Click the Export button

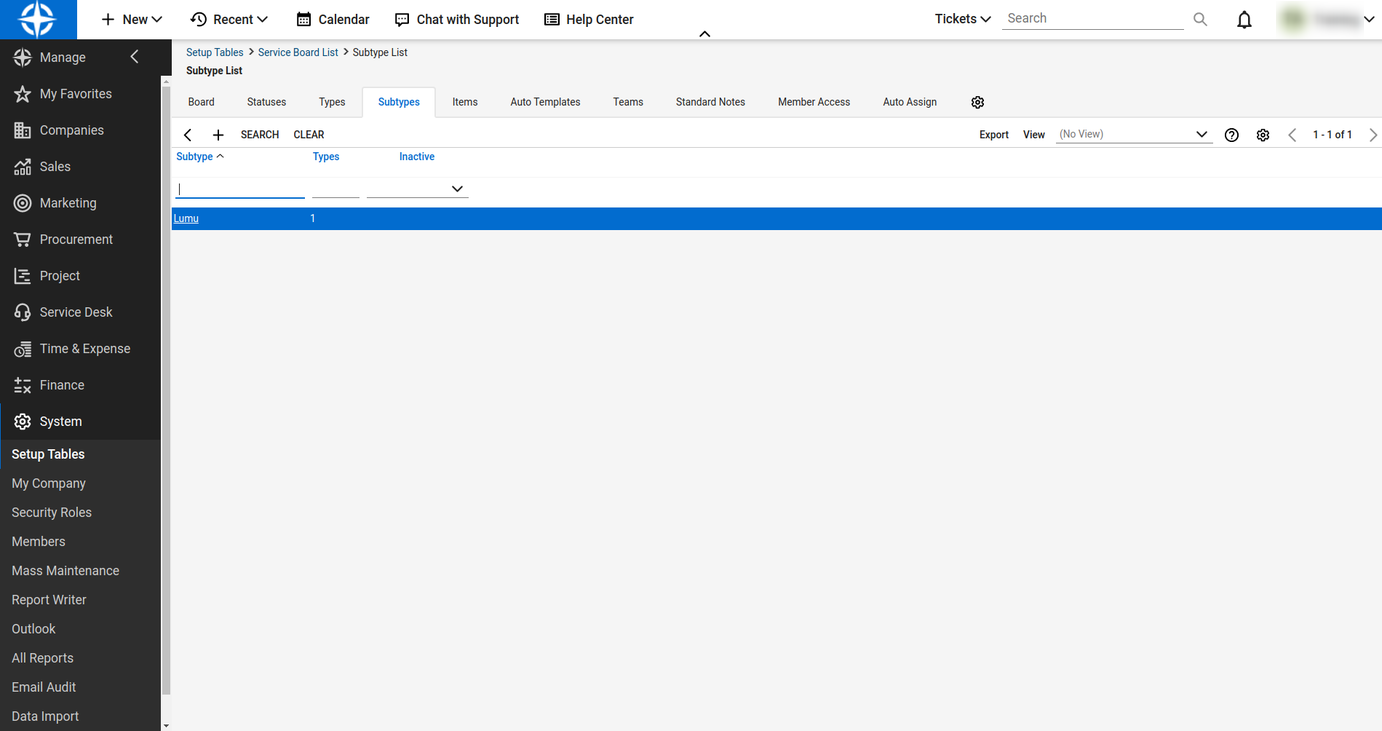click(x=993, y=135)
